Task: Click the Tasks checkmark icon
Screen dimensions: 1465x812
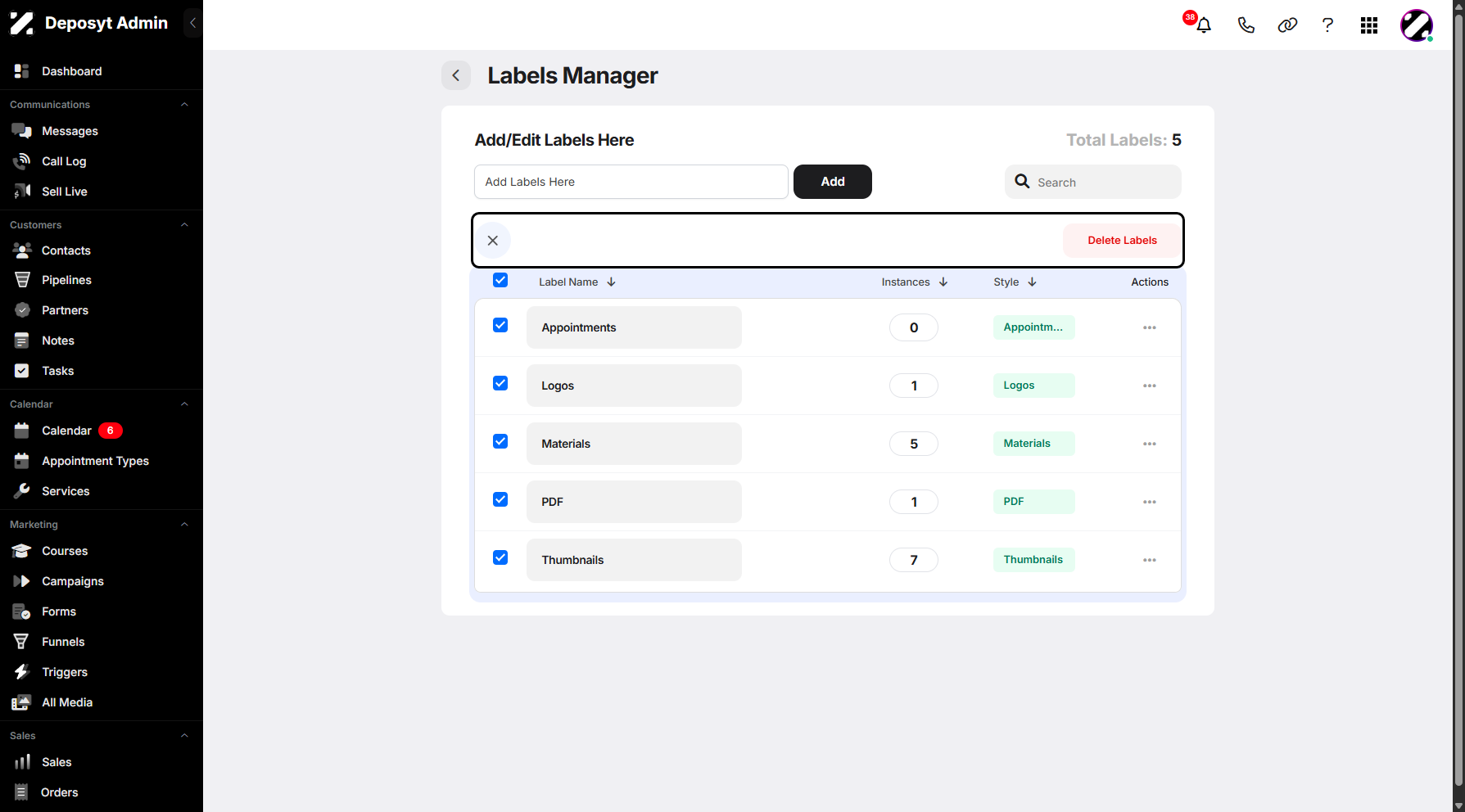Action: pos(22,371)
